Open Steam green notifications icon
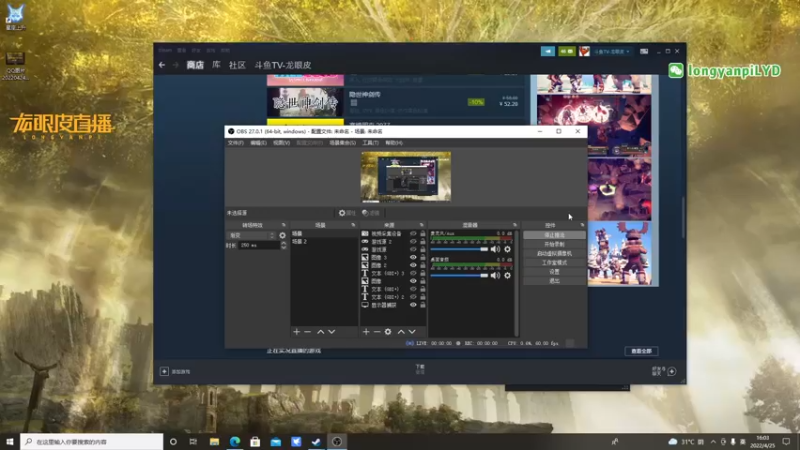The width and height of the screenshot is (800, 450). click(x=566, y=52)
